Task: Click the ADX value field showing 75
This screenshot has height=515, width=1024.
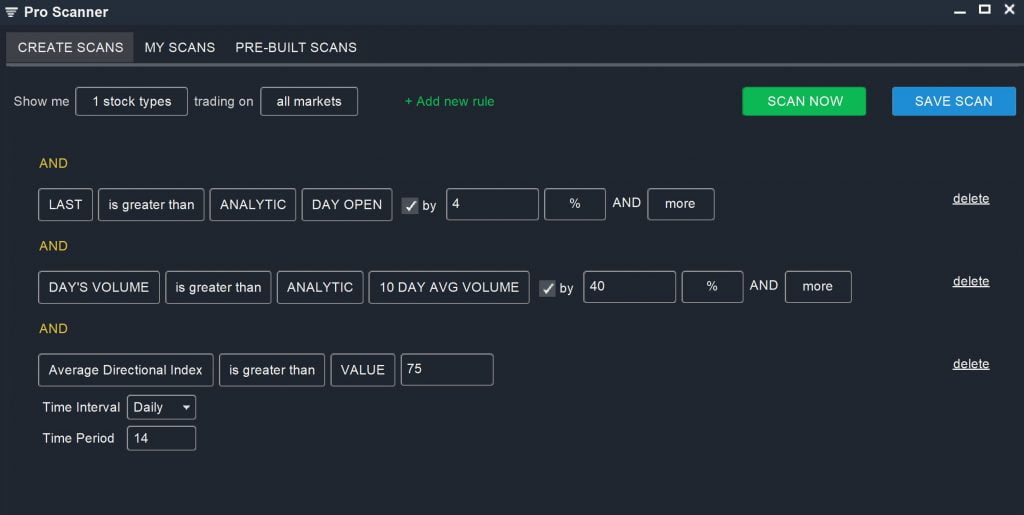Action: [x=446, y=369]
